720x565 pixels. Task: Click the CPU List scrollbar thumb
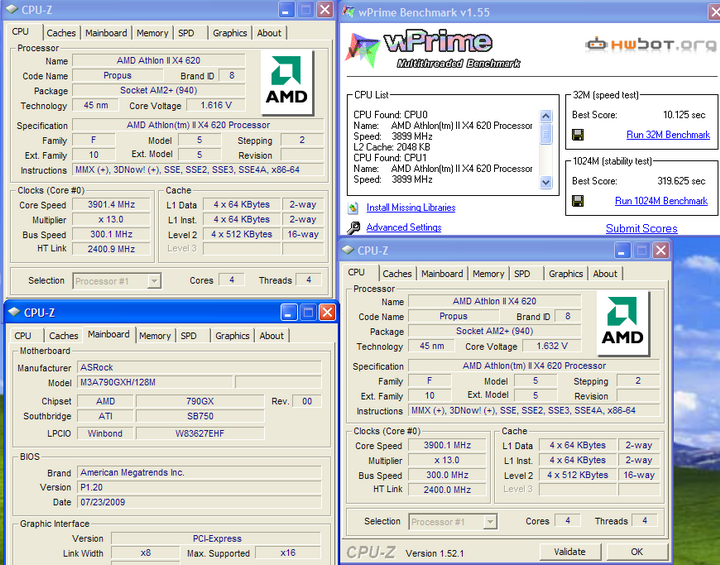pos(546,134)
